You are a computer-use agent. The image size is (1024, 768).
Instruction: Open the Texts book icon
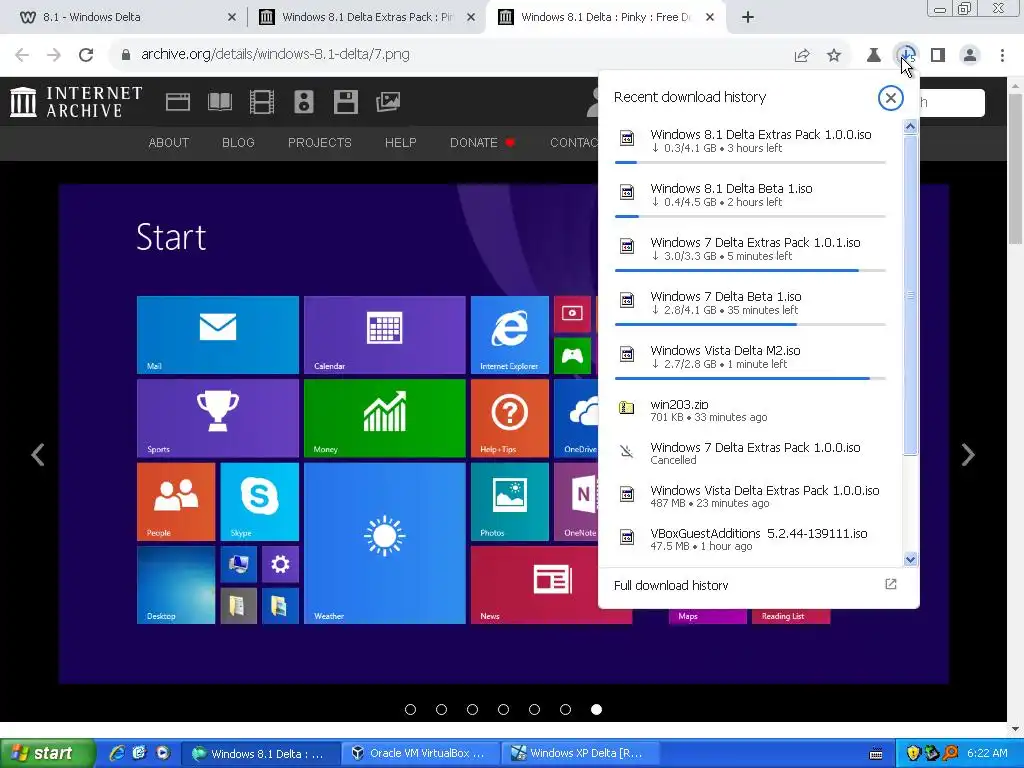coord(219,102)
